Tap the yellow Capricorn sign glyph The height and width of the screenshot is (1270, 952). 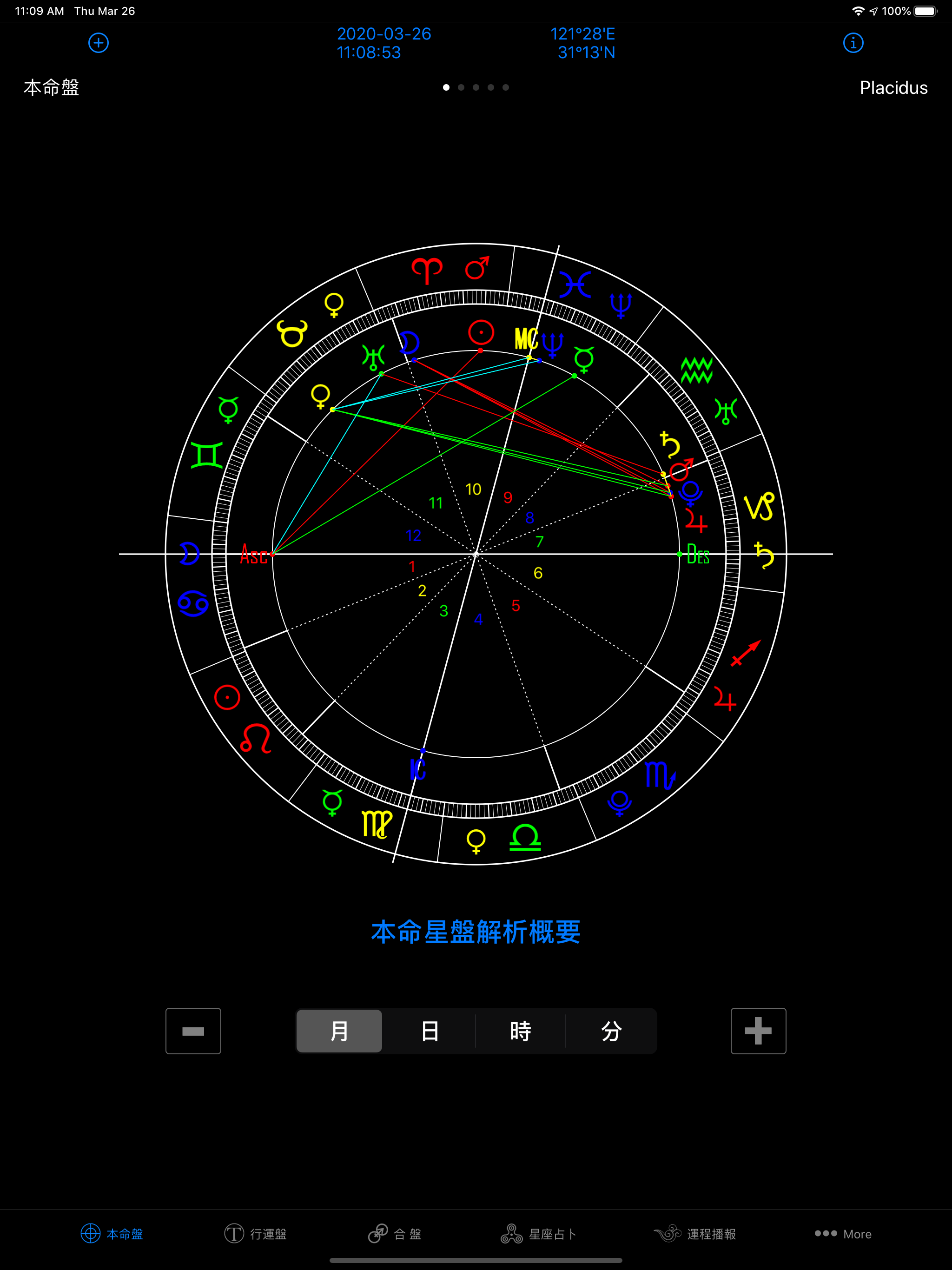pos(759,506)
